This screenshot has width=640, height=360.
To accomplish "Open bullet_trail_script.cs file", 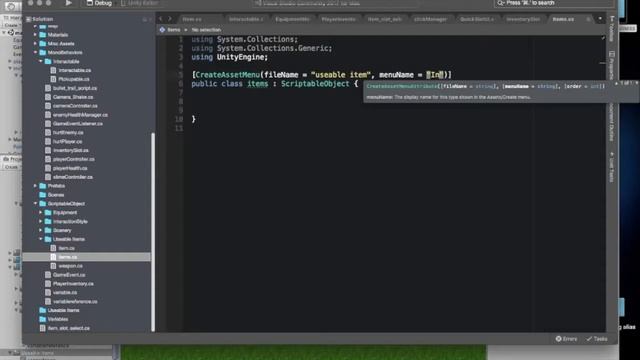I will pos(75,88).
